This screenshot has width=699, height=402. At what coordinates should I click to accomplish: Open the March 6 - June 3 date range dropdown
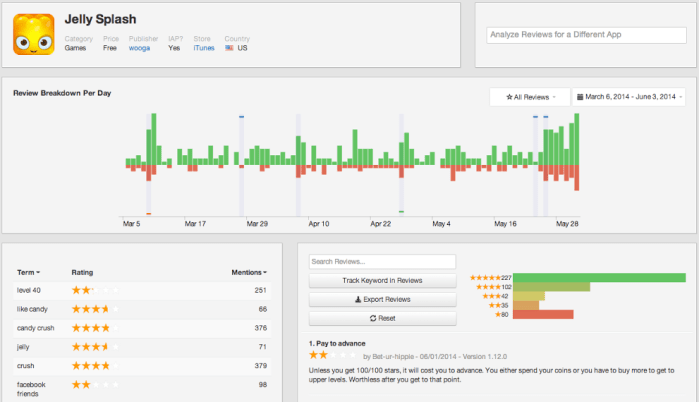629,97
